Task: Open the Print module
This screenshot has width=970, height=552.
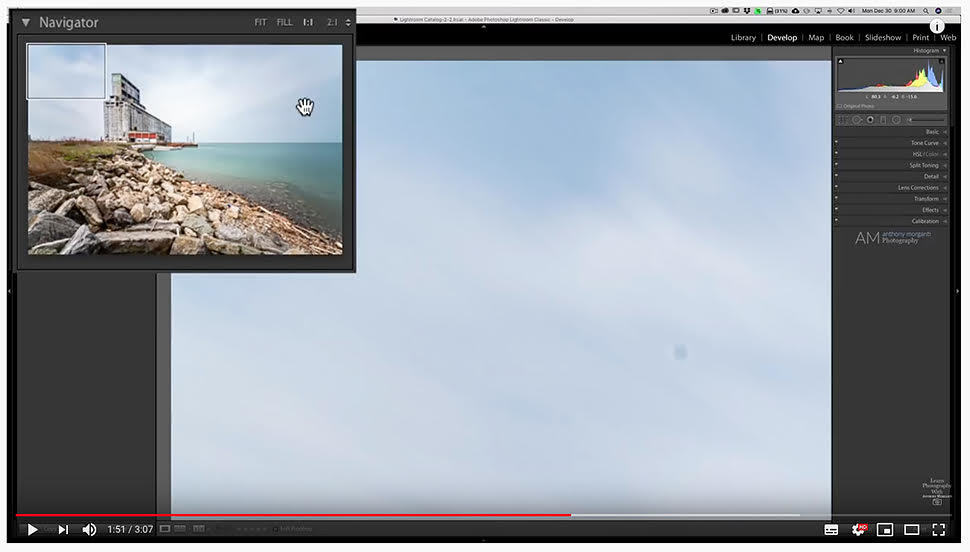Action: click(x=921, y=38)
